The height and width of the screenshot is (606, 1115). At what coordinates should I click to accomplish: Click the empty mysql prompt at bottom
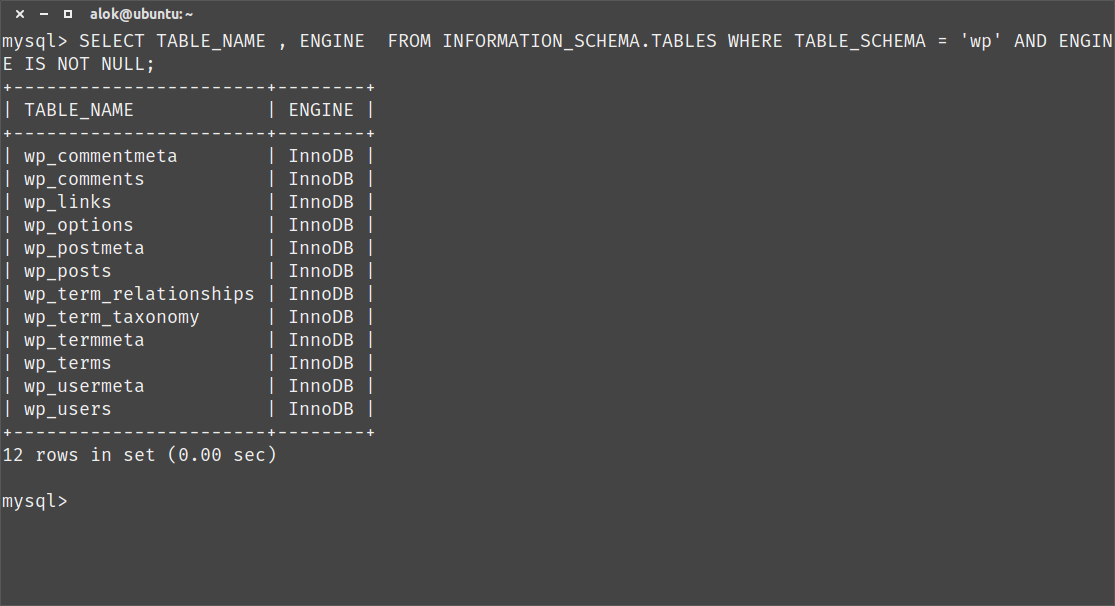pos(35,501)
